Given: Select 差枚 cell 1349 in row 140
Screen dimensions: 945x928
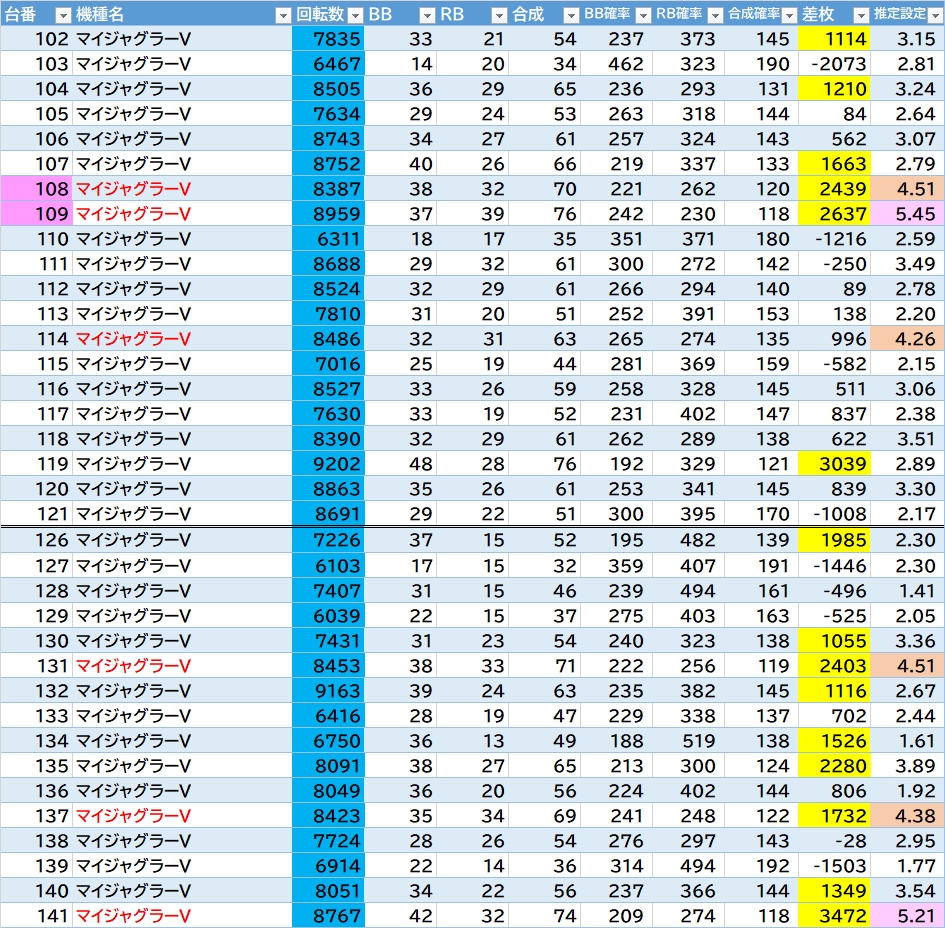Looking at the screenshot, I should click(834, 891).
